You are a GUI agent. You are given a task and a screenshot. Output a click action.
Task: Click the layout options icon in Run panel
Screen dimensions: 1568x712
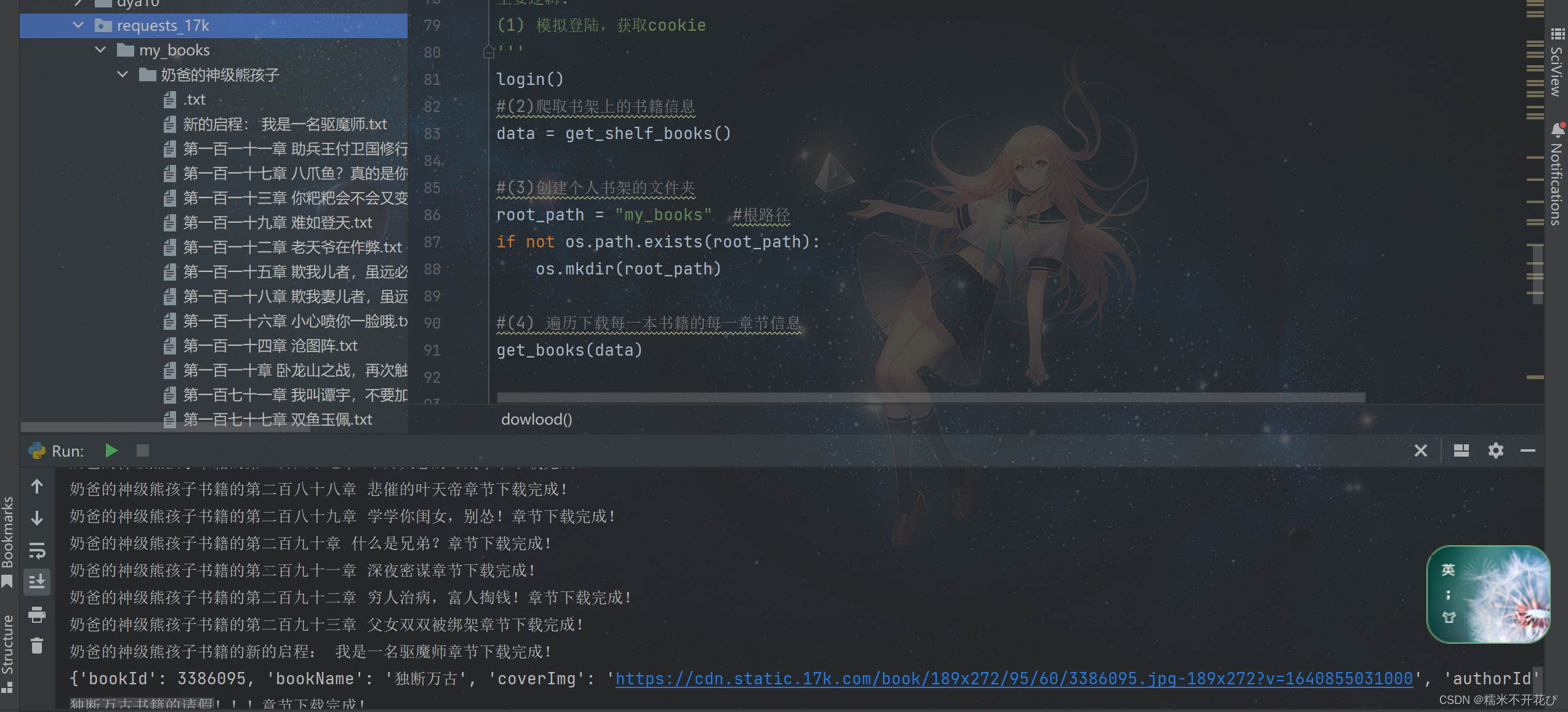[x=1461, y=450]
